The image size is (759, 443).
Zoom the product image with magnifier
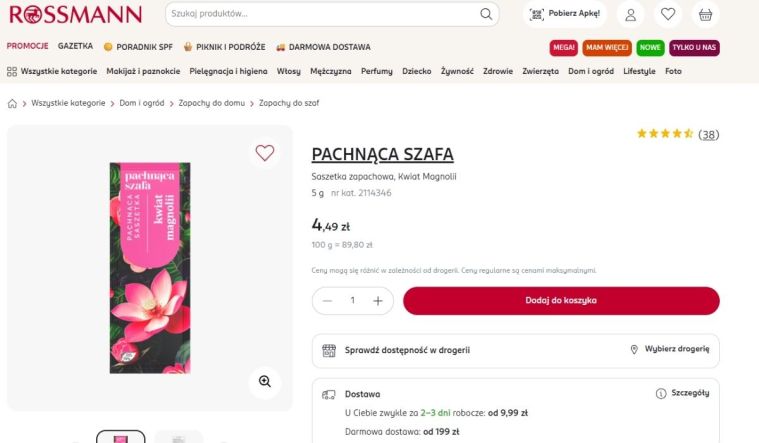click(265, 381)
